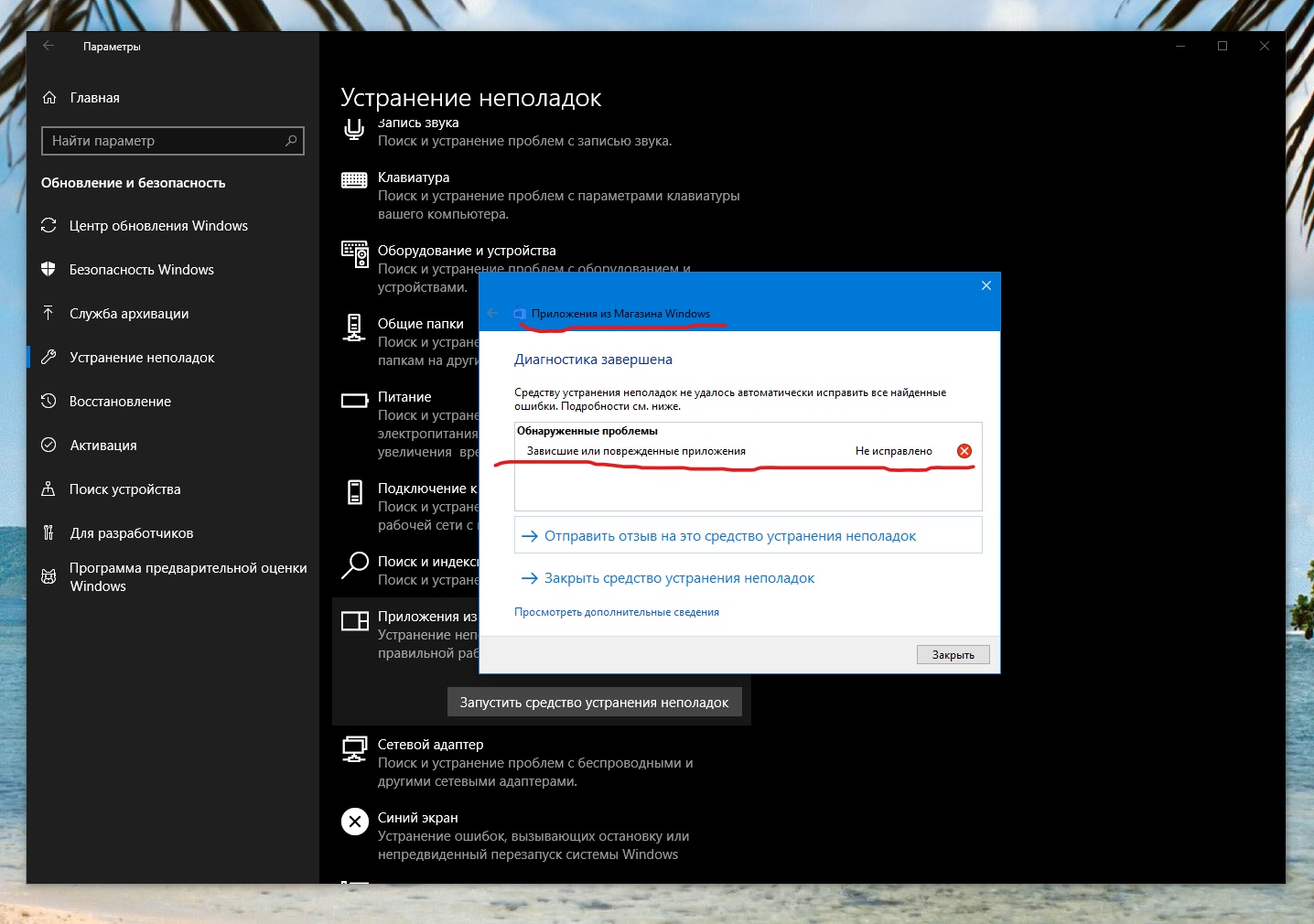Click the store icon in the troubleshooter dialog header

519,314
